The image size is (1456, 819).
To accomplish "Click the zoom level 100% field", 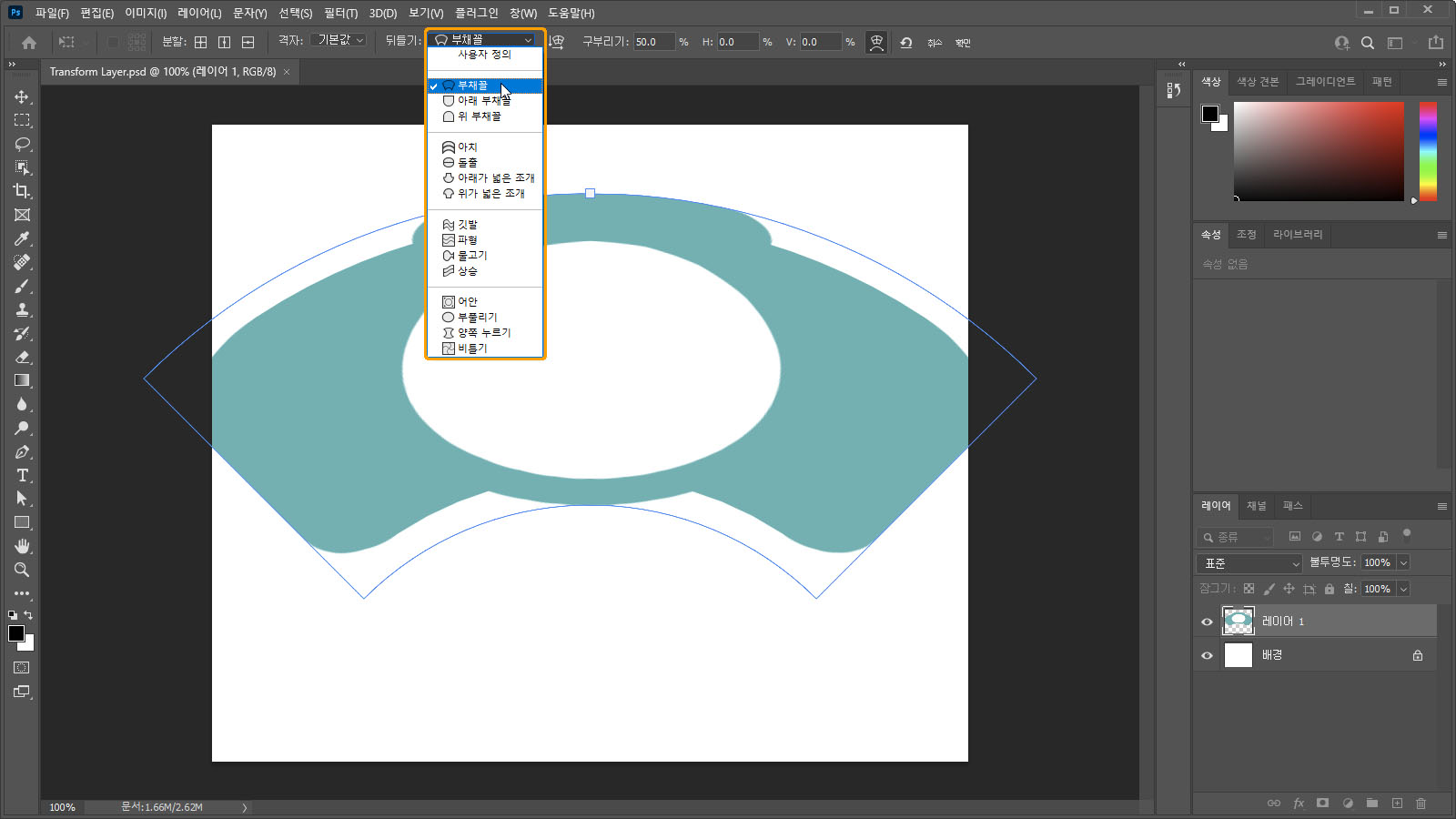I will click(x=62, y=807).
